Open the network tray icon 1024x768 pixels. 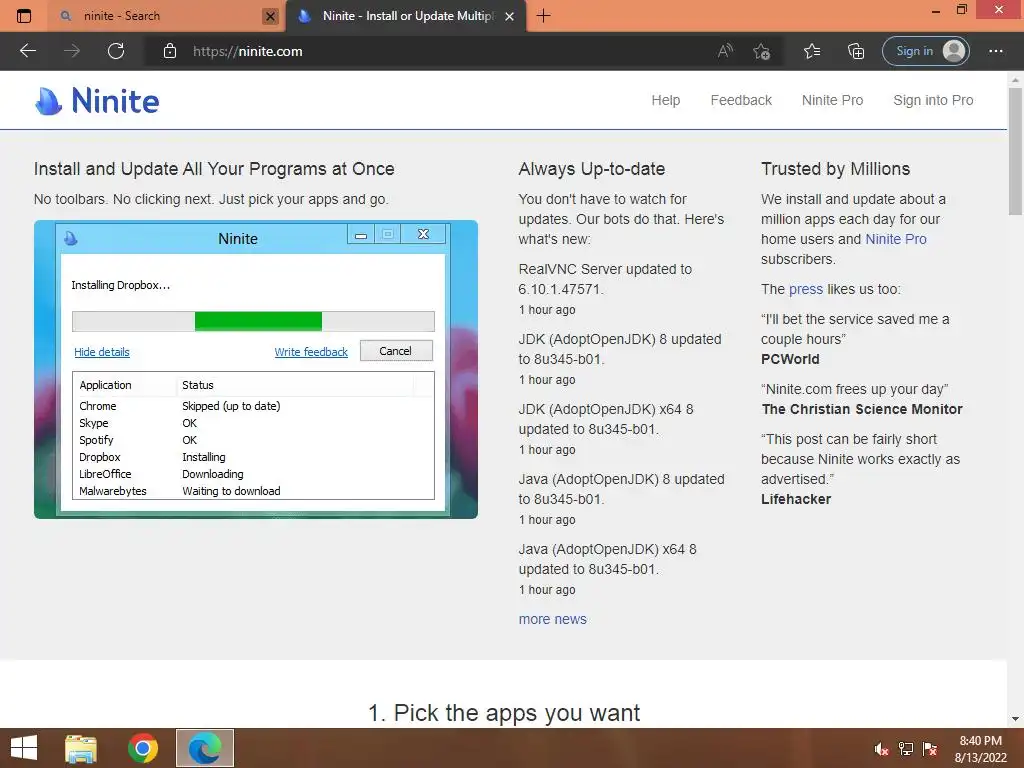click(906, 749)
